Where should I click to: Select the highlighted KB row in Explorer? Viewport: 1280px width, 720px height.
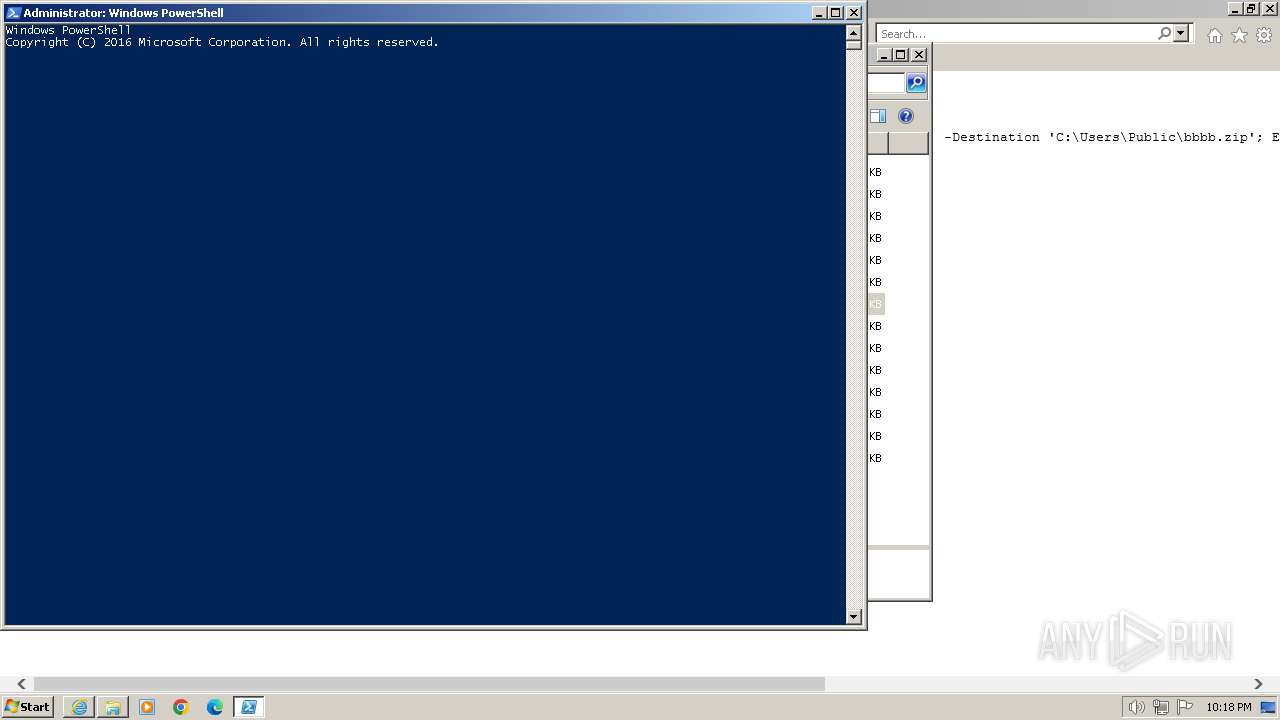click(x=876, y=304)
